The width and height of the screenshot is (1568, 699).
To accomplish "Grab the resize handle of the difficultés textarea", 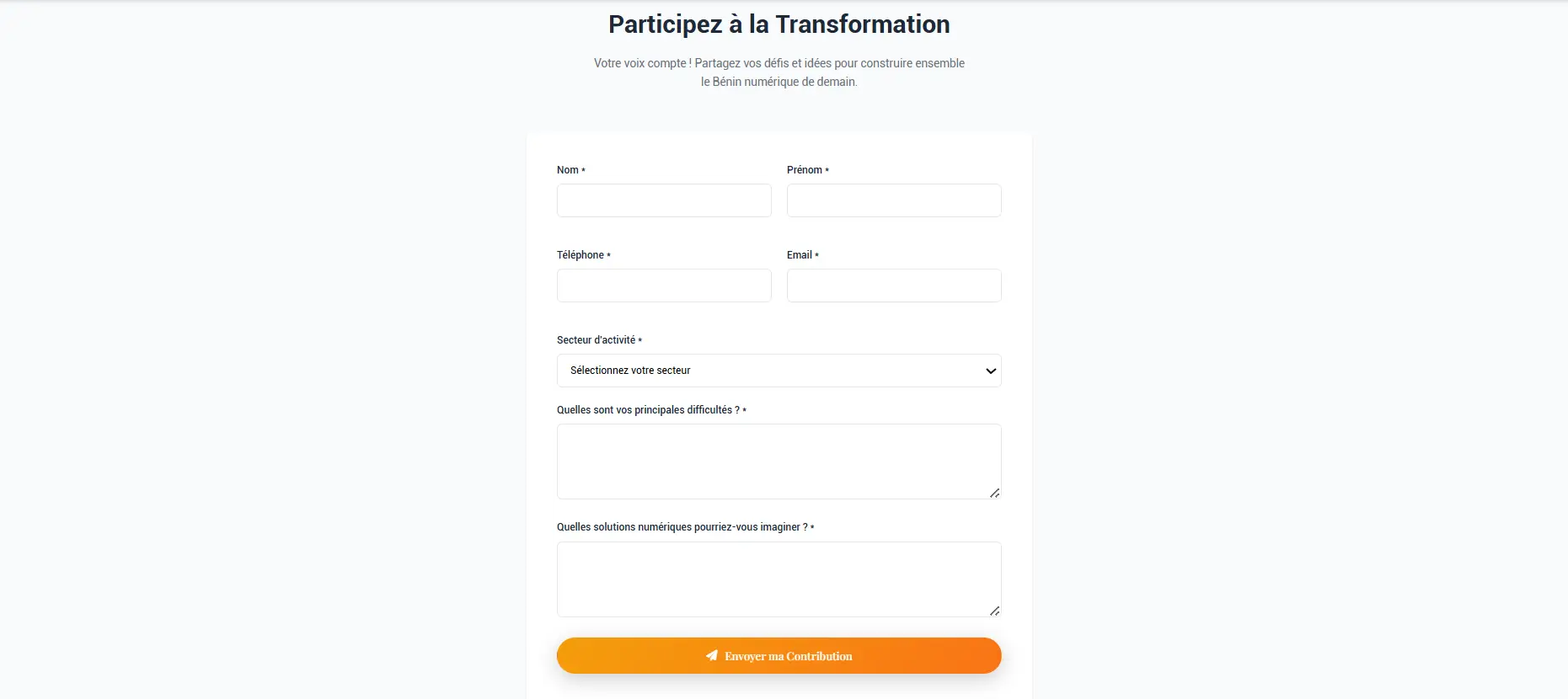I will tap(994, 493).
